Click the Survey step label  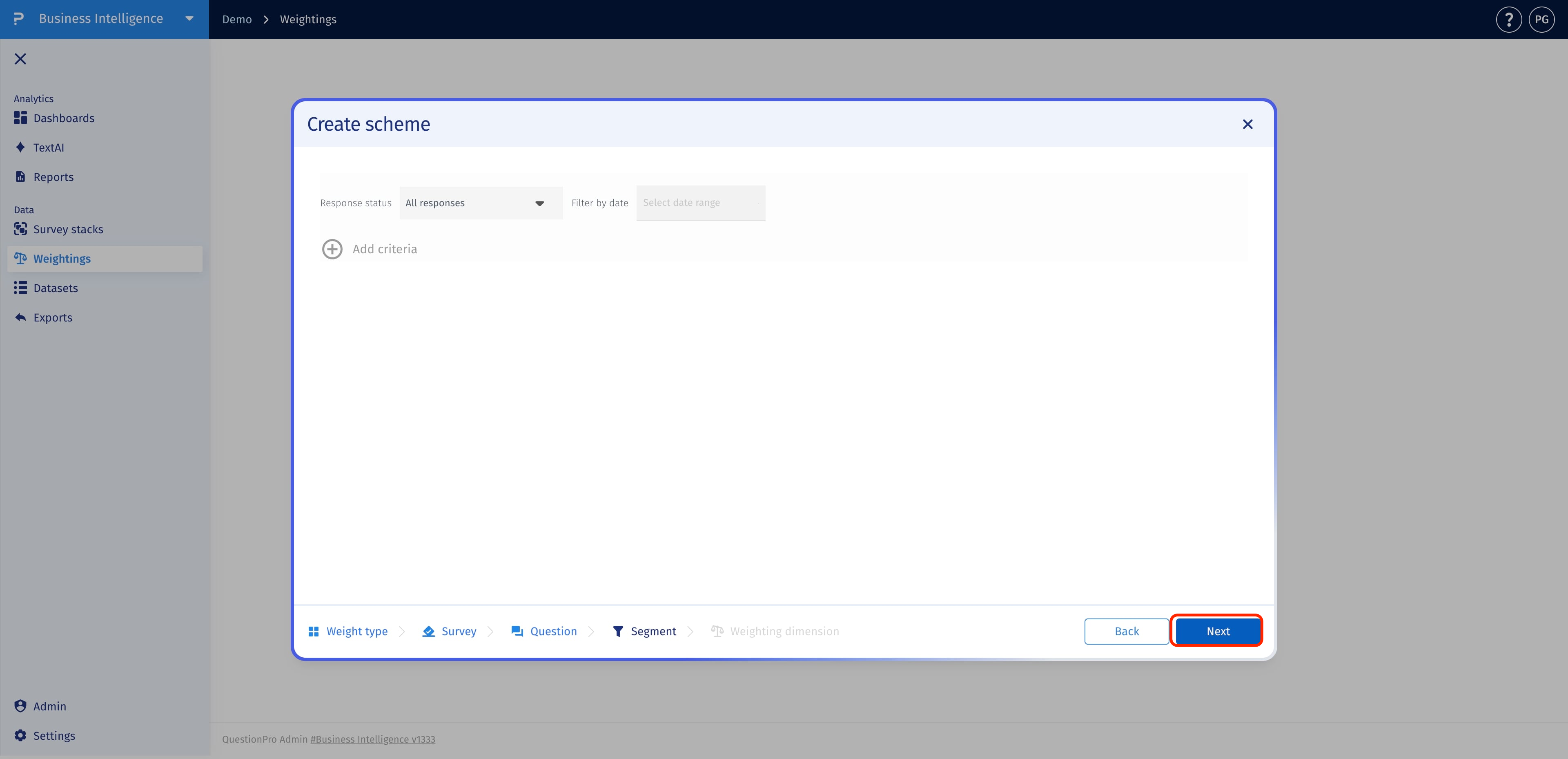[459, 631]
